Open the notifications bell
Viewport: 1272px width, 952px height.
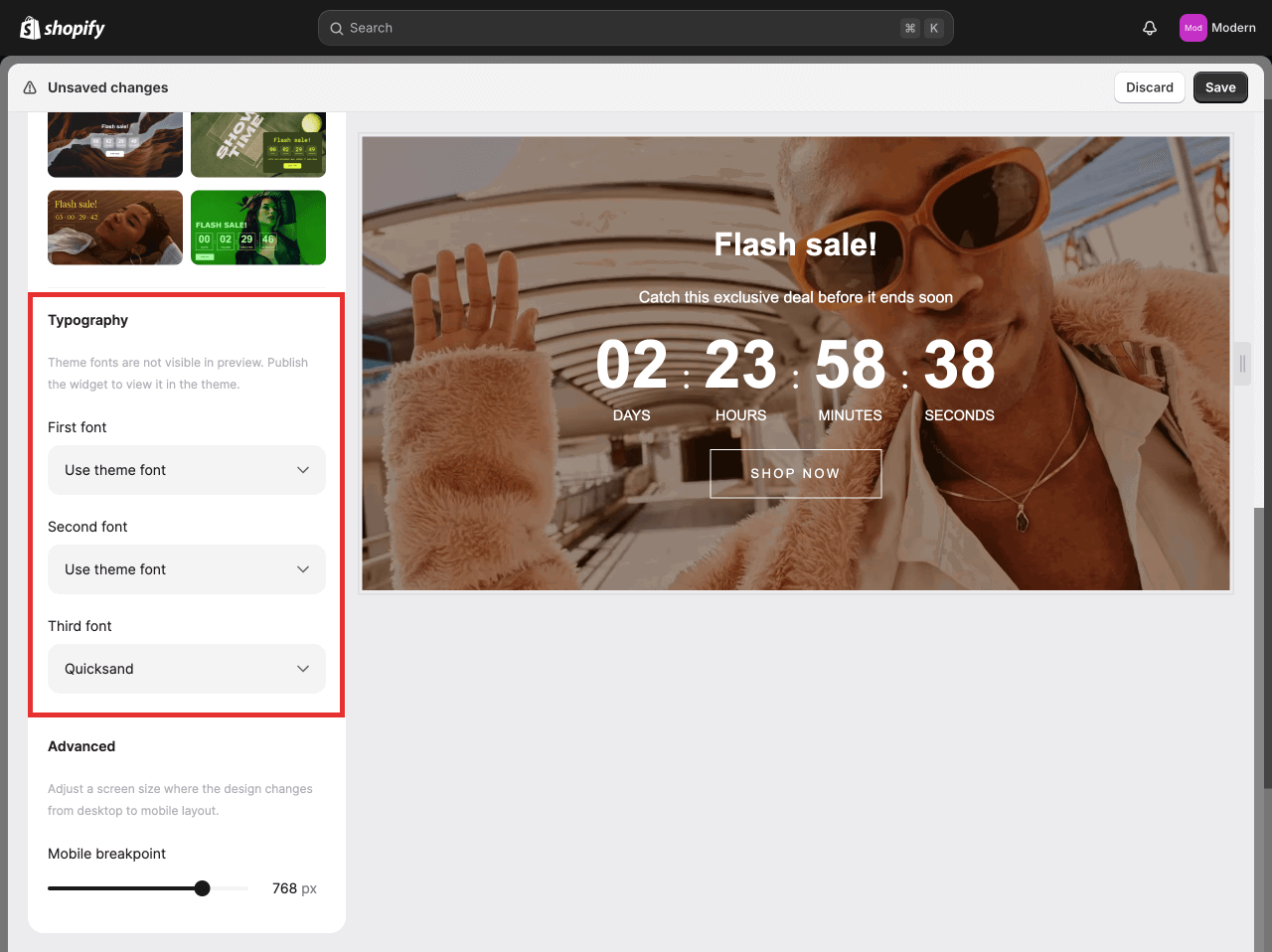[x=1150, y=28]
